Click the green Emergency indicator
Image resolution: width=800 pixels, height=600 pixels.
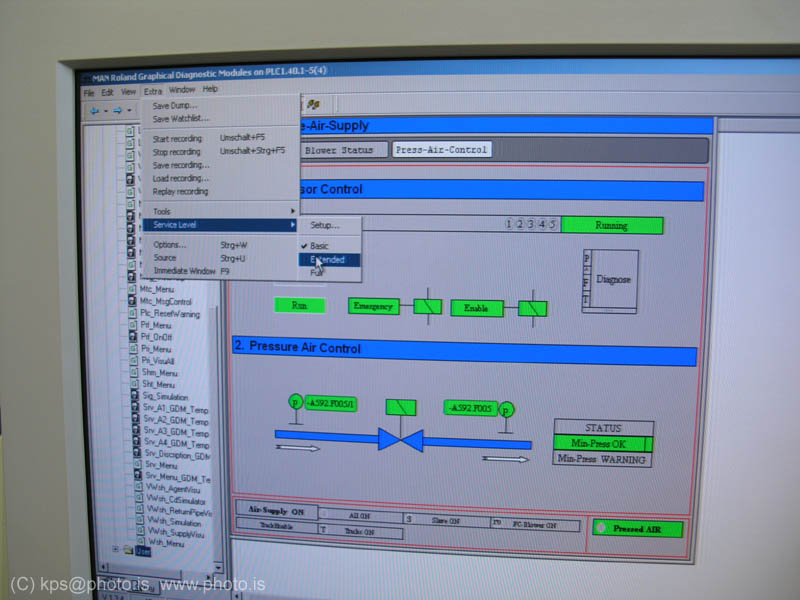point(373,306)
